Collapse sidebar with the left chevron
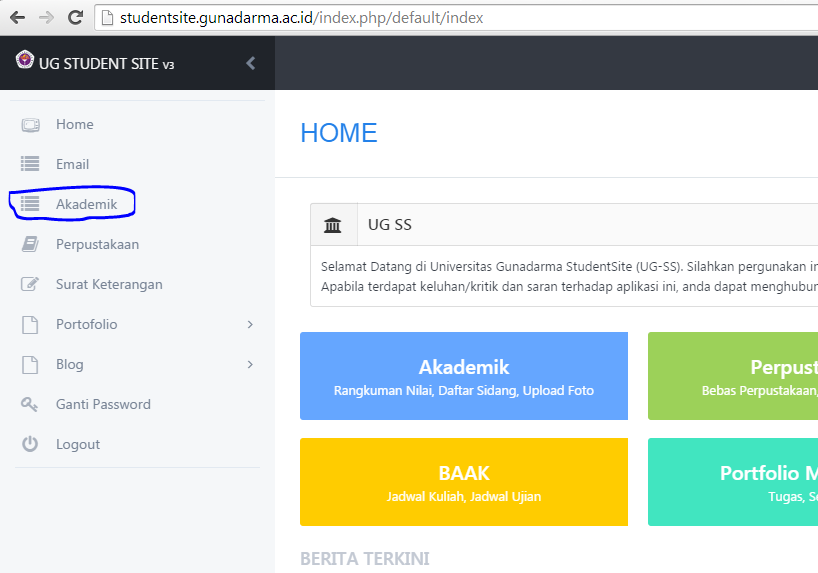The image size is (818, 573). (x=251, y=63)
